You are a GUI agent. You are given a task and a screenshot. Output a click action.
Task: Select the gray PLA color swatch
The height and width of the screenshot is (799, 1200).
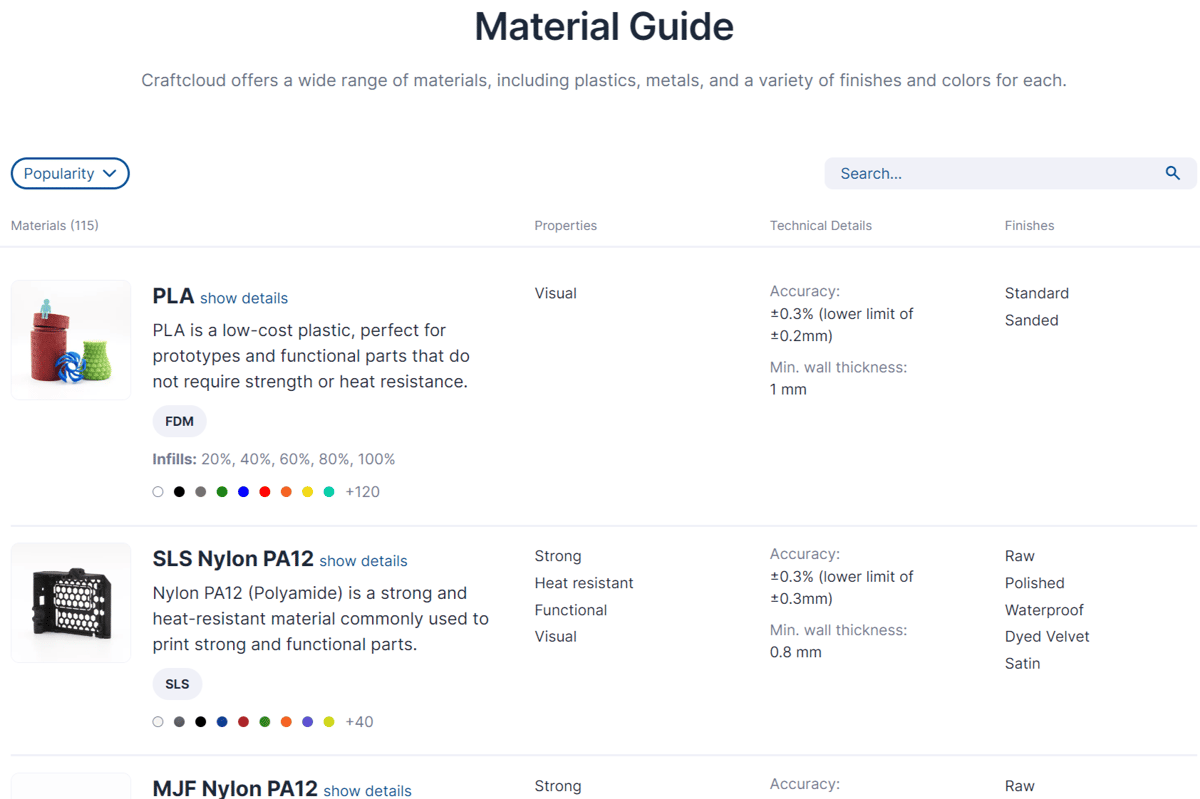[x=201, y=492]
